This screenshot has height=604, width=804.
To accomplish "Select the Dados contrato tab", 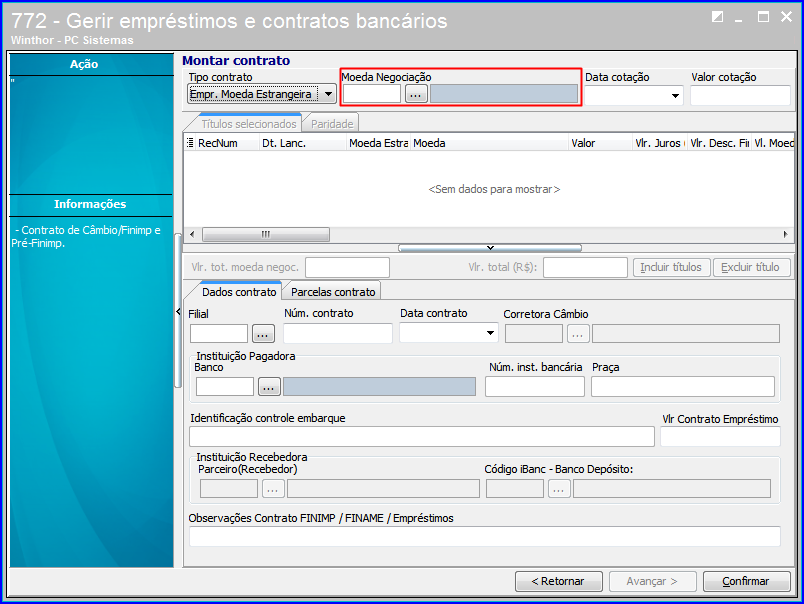I will pos(238,292).
